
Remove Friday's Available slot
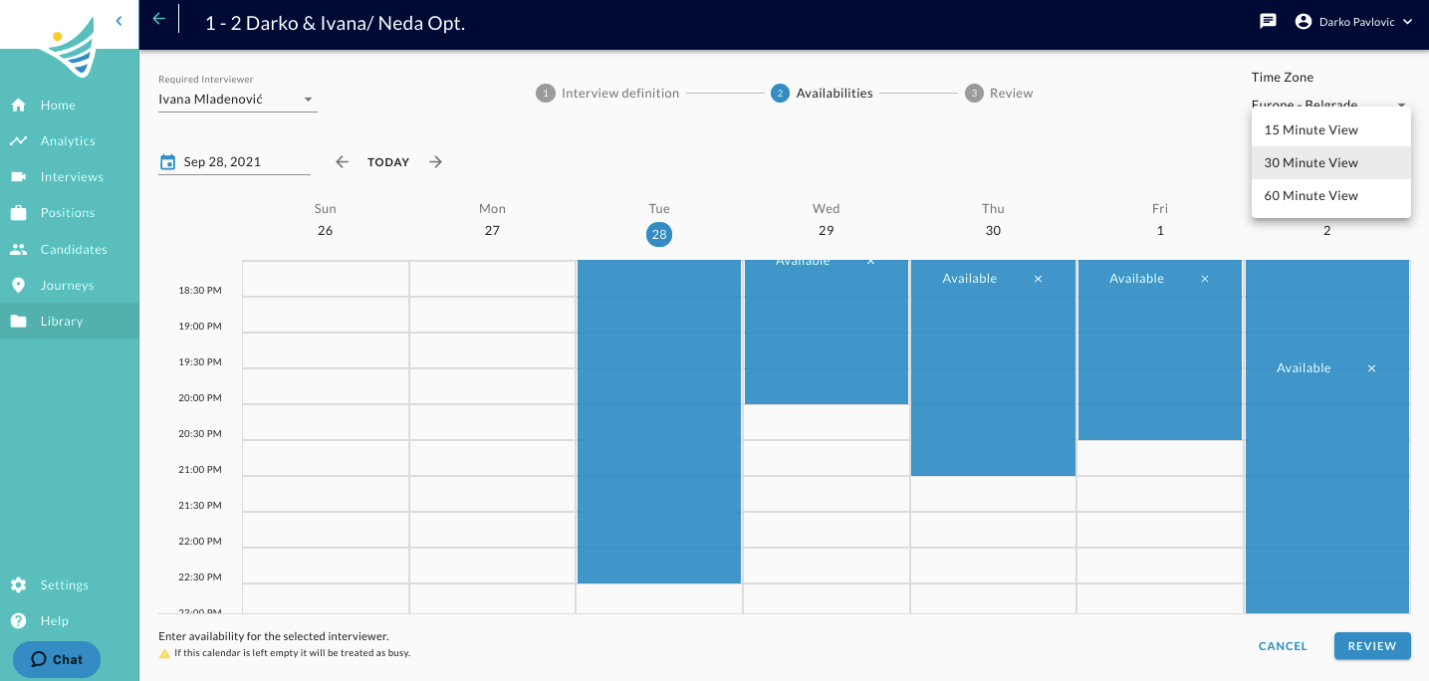click(x=1205, y=279)
